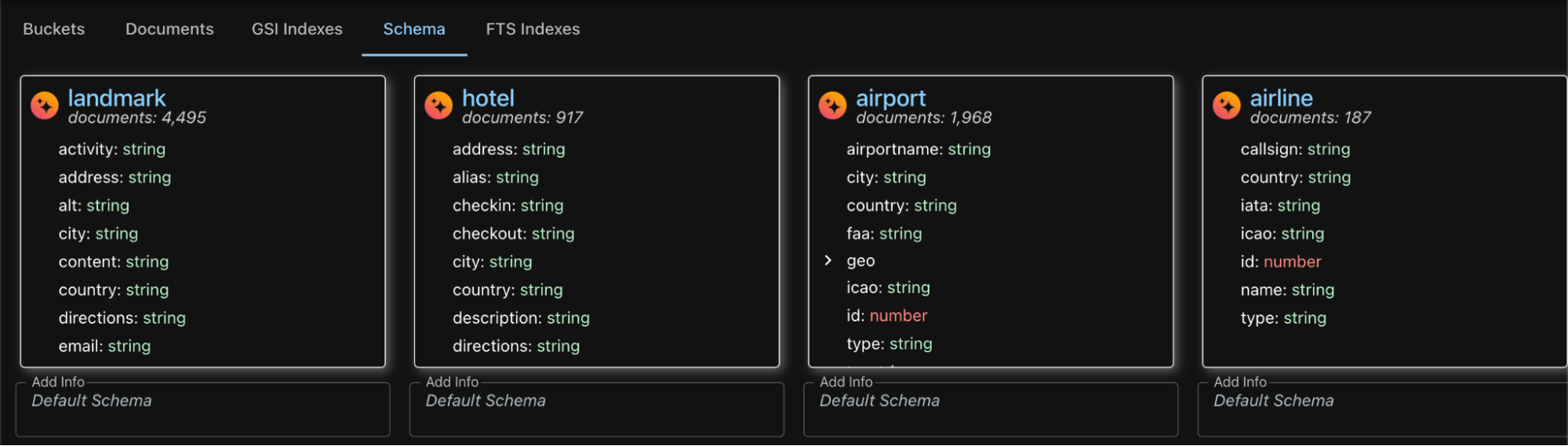1568x446 pixels.
Task: Click the landmark collection title
Action: pyautogui.click(x=117, y=98)
